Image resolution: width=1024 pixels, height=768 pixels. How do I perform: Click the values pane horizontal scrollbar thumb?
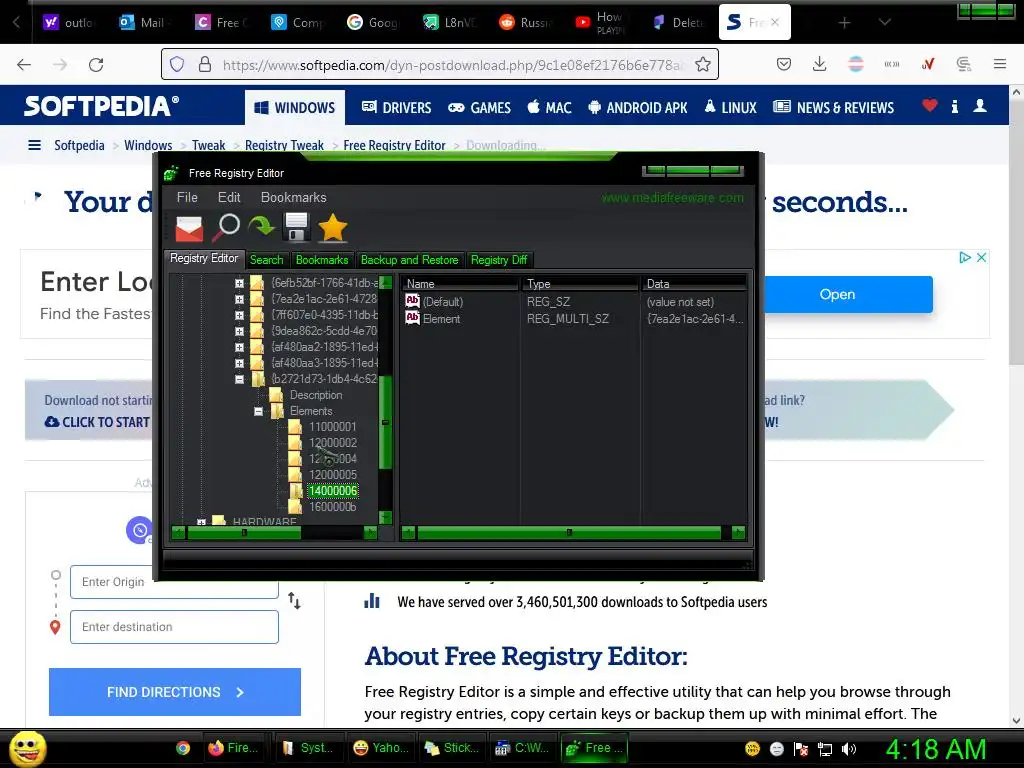point(569,533)
